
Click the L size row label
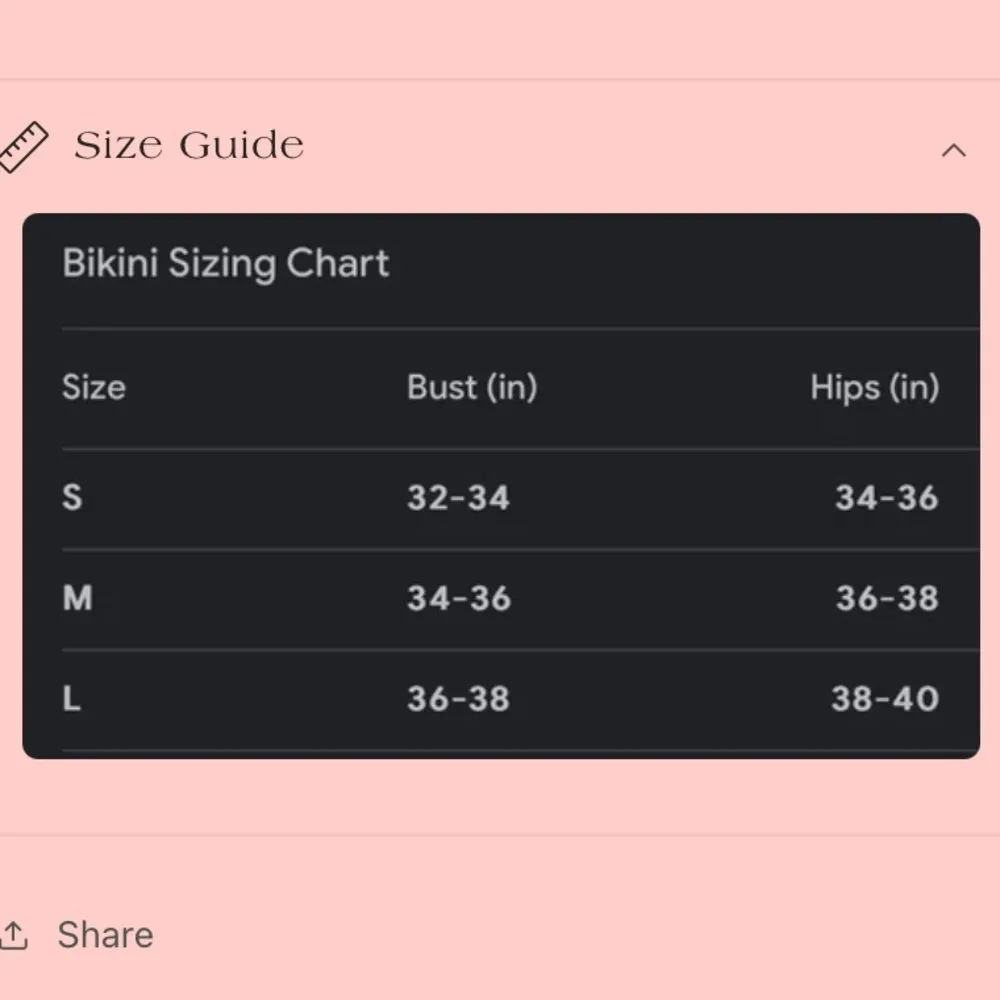click(72, 698)
